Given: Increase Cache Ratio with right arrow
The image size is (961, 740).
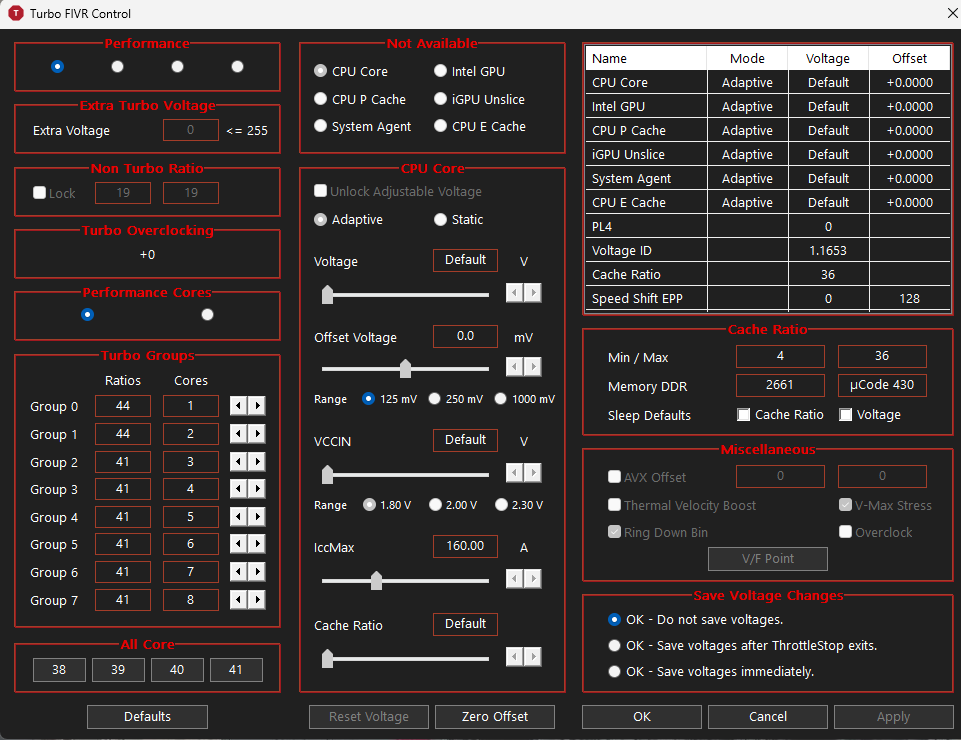Looking at the screenshot, I should [x=533, y=657].
